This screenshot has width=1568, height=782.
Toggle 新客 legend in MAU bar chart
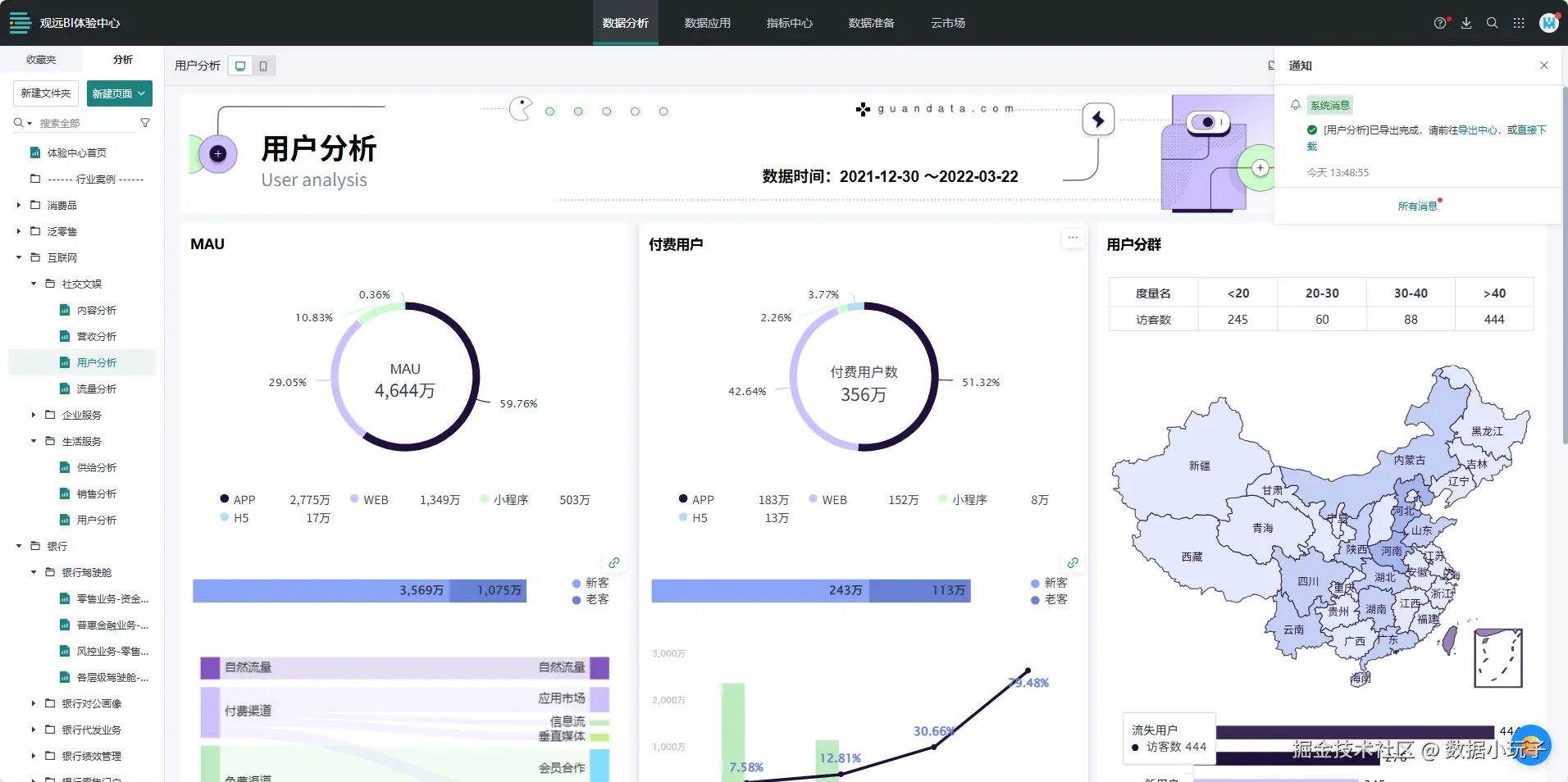[590, 583]
